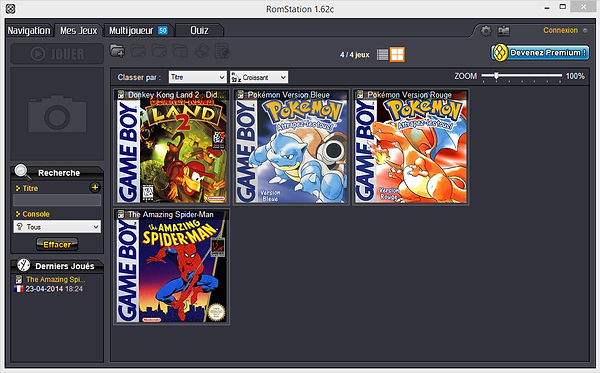
Task: Open the Croissant sort order dropdown
Action: click(259, 77)
